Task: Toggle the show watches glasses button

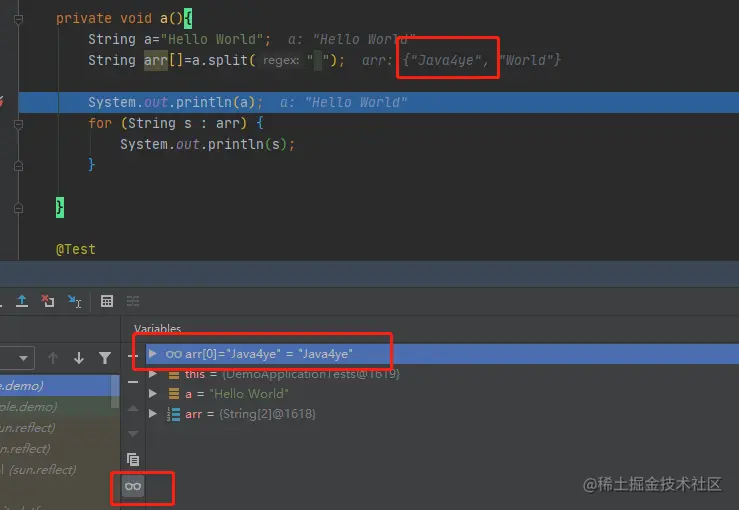Action: [x=133, y=486]
